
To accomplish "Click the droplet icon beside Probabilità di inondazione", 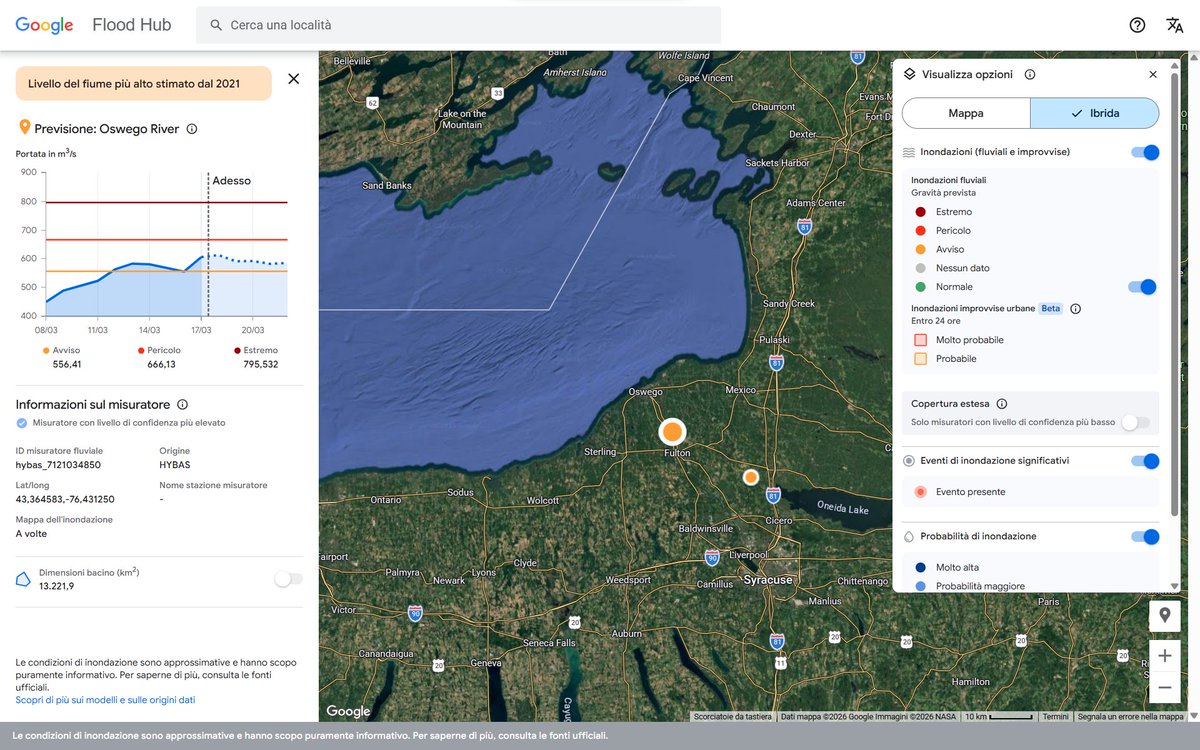I will 909,536.
